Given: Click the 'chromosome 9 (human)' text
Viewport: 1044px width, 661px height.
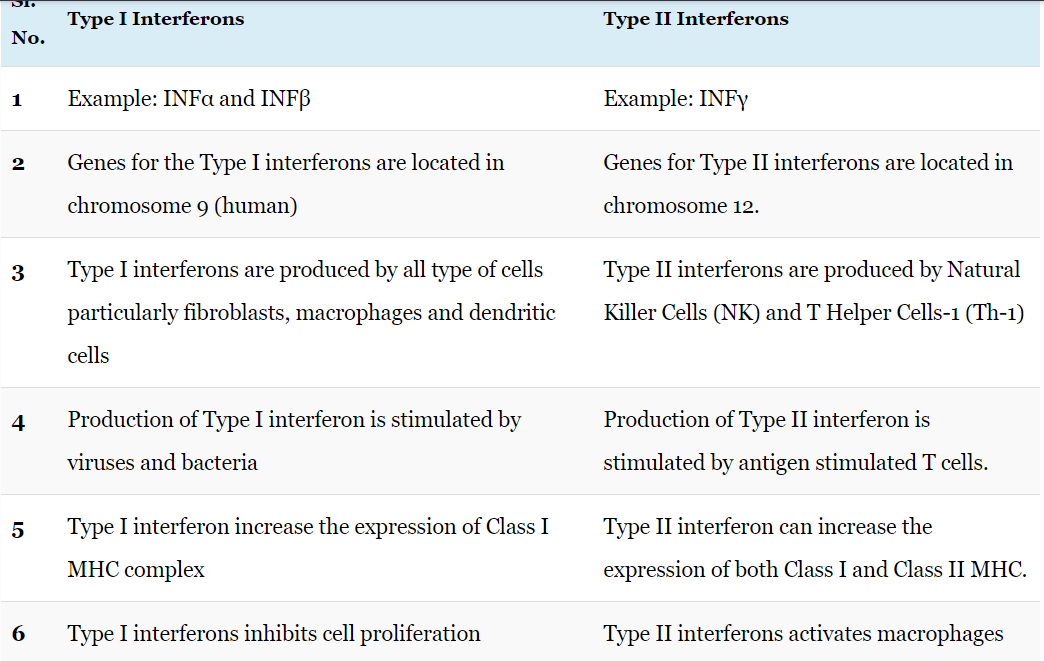Looking at the screenshot, I should (x=182, y=206).
